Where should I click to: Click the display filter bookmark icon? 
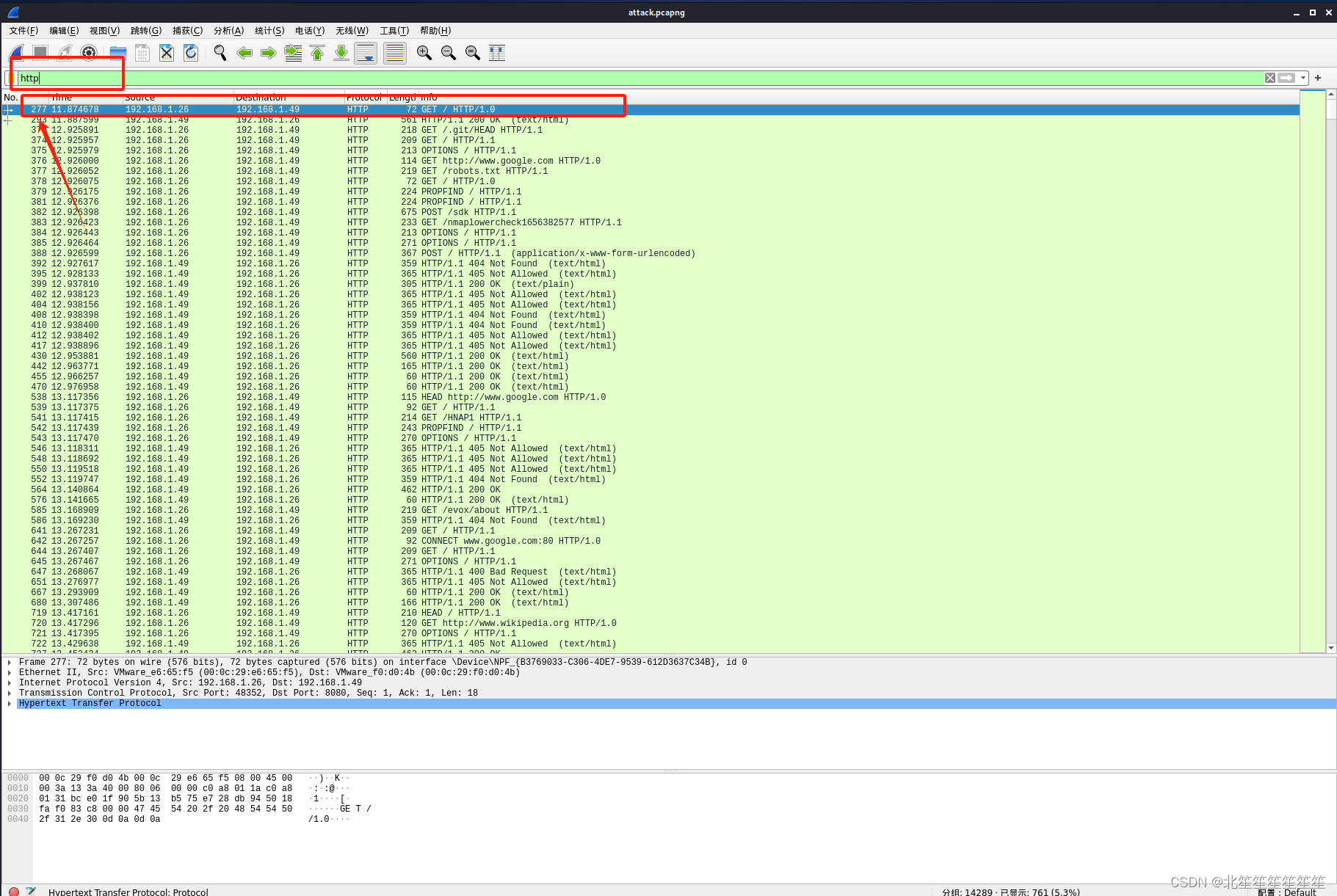tap(12, 78)
